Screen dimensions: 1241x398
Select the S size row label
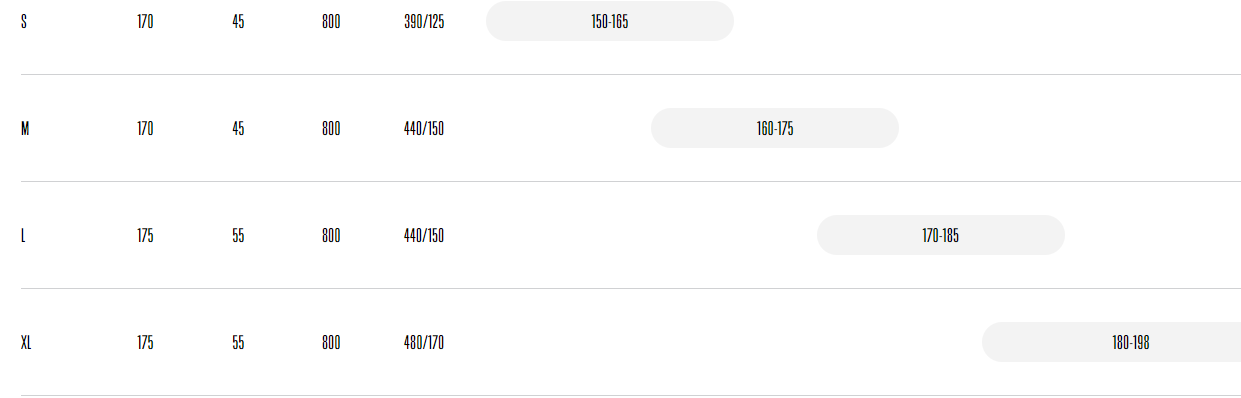(x=24, y=21)
